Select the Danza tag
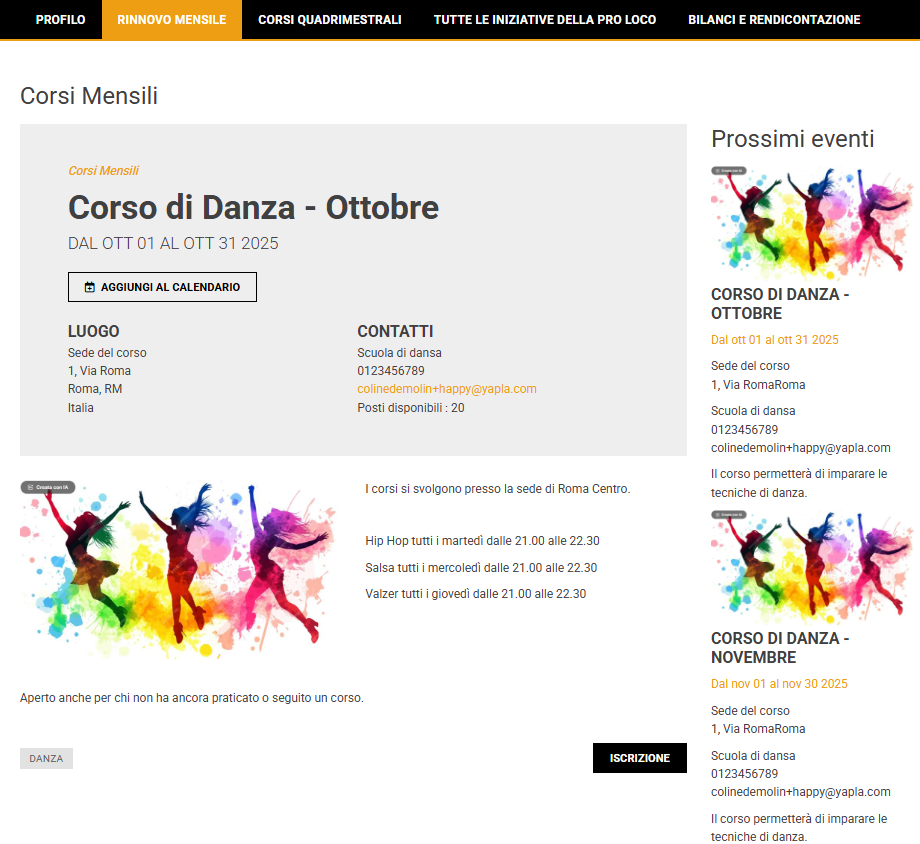The height and width of the screenshot is (844, 920). (46, 759)
